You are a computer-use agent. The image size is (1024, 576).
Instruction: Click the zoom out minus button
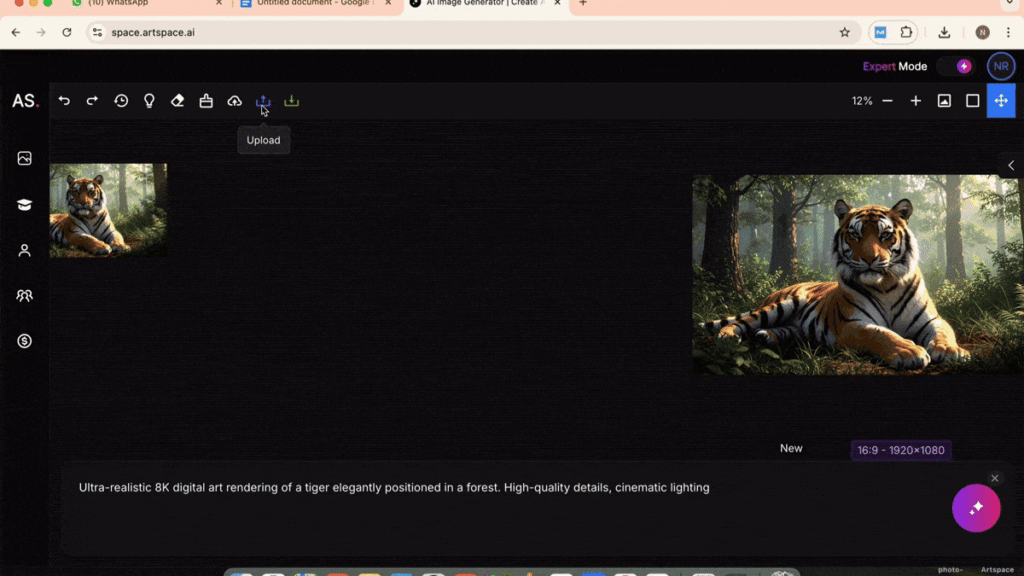point(887,101)
